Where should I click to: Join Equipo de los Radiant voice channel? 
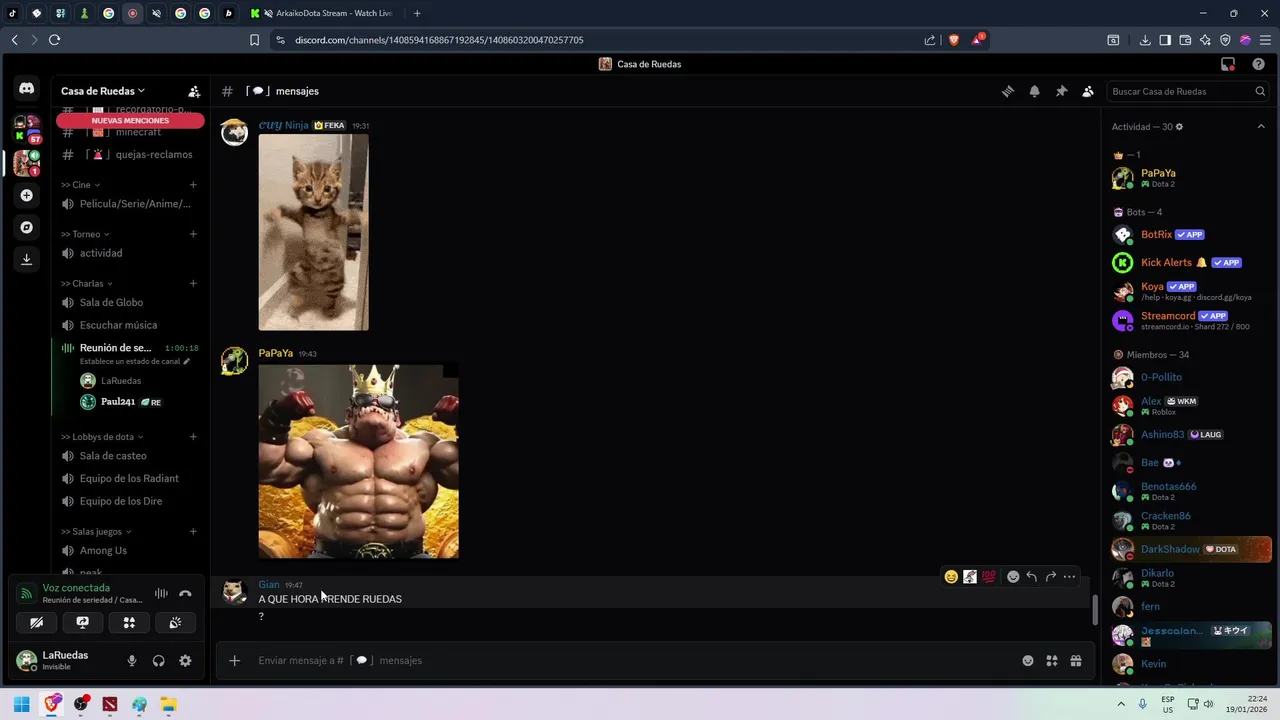tap(130, 478)
